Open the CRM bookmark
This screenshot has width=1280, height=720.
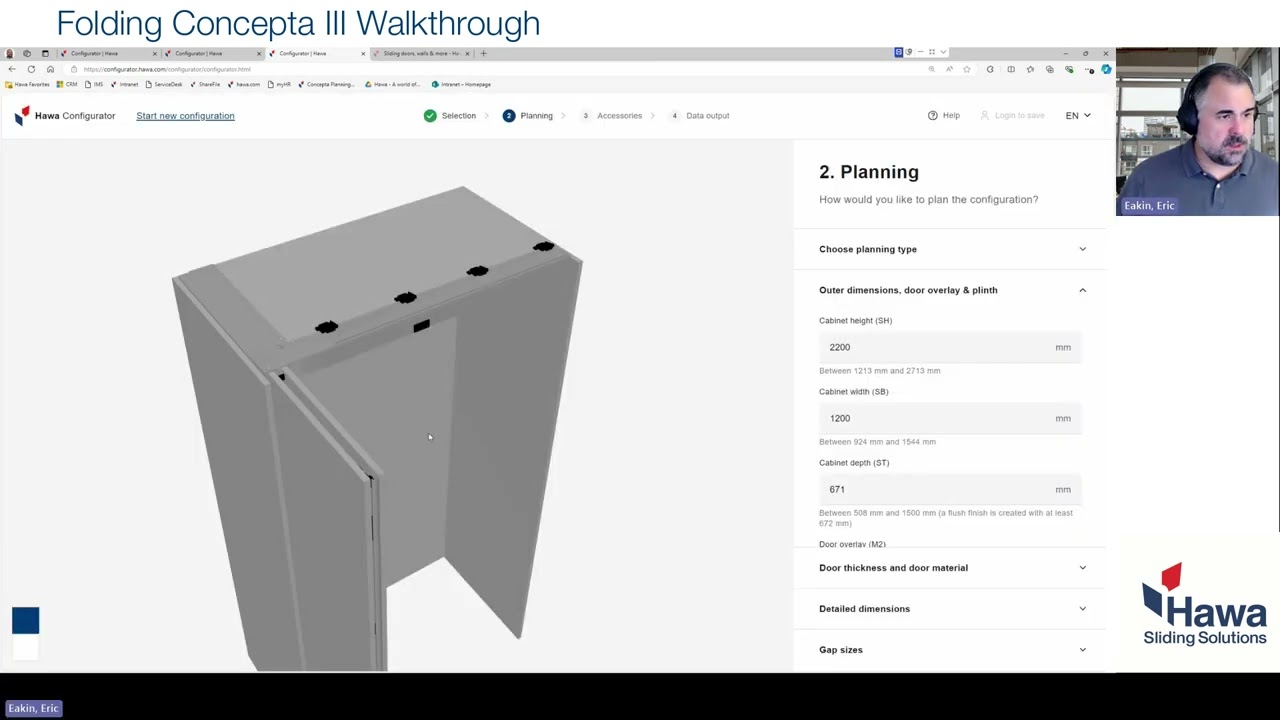67,84
